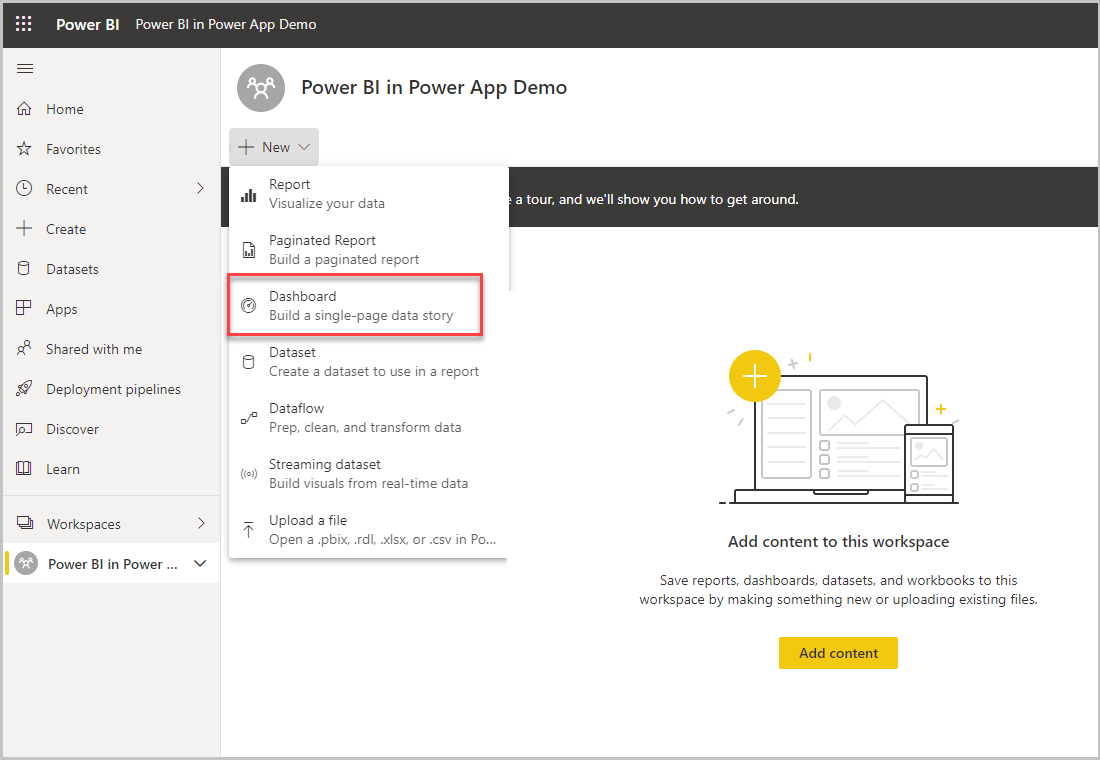The image size is (1100, 760).
Task: Go to Home in the sidebar
Action: click(x=112, y=109)
